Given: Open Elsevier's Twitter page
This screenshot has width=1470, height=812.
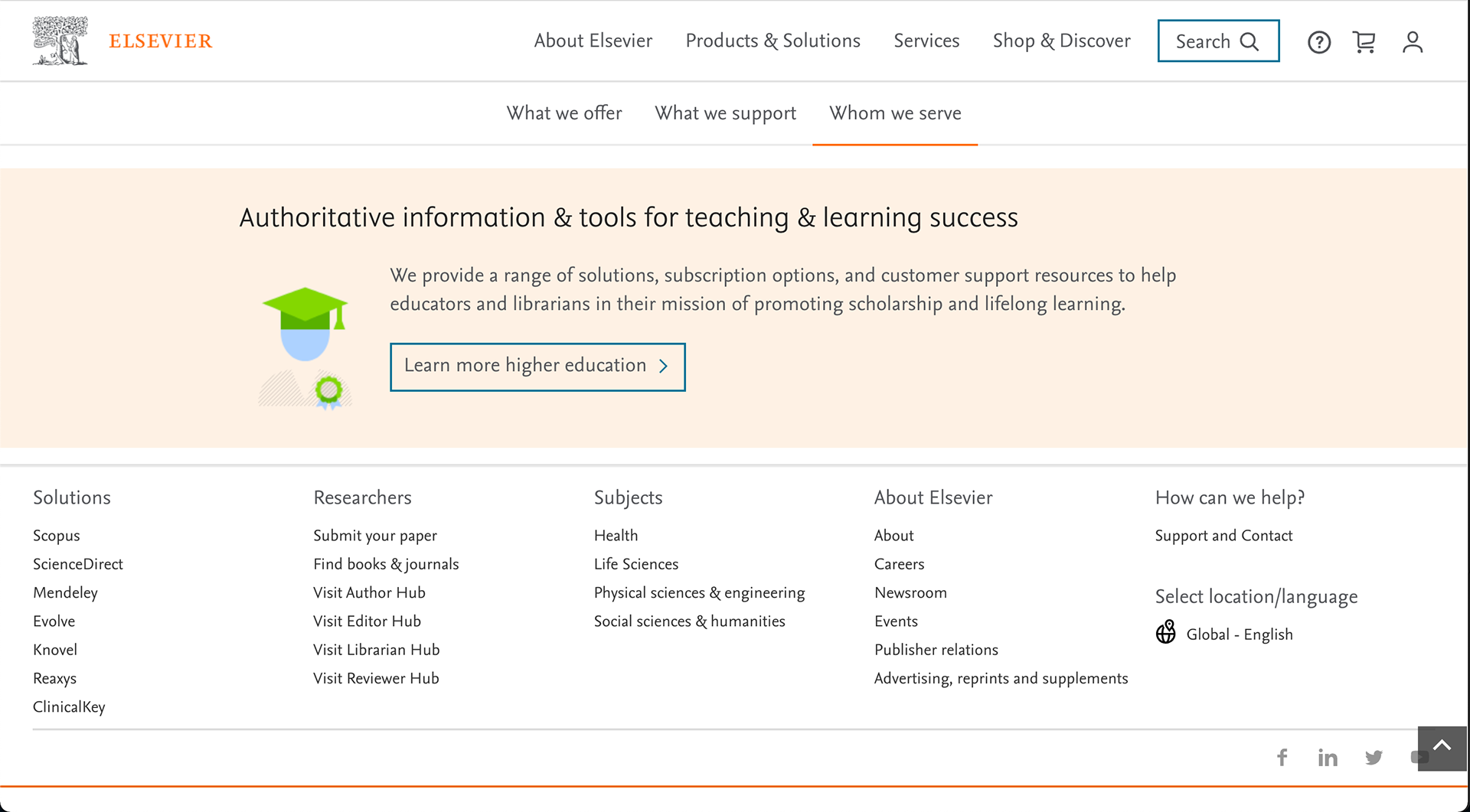Looking at the screenshot, I should click(x=1374, y=758).
